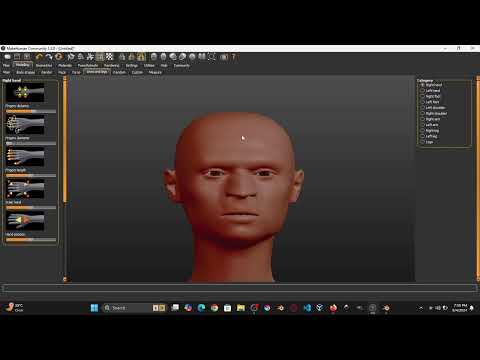Redo the last undone change
This screenshot has height=360, width=480.
click(49, 57)
